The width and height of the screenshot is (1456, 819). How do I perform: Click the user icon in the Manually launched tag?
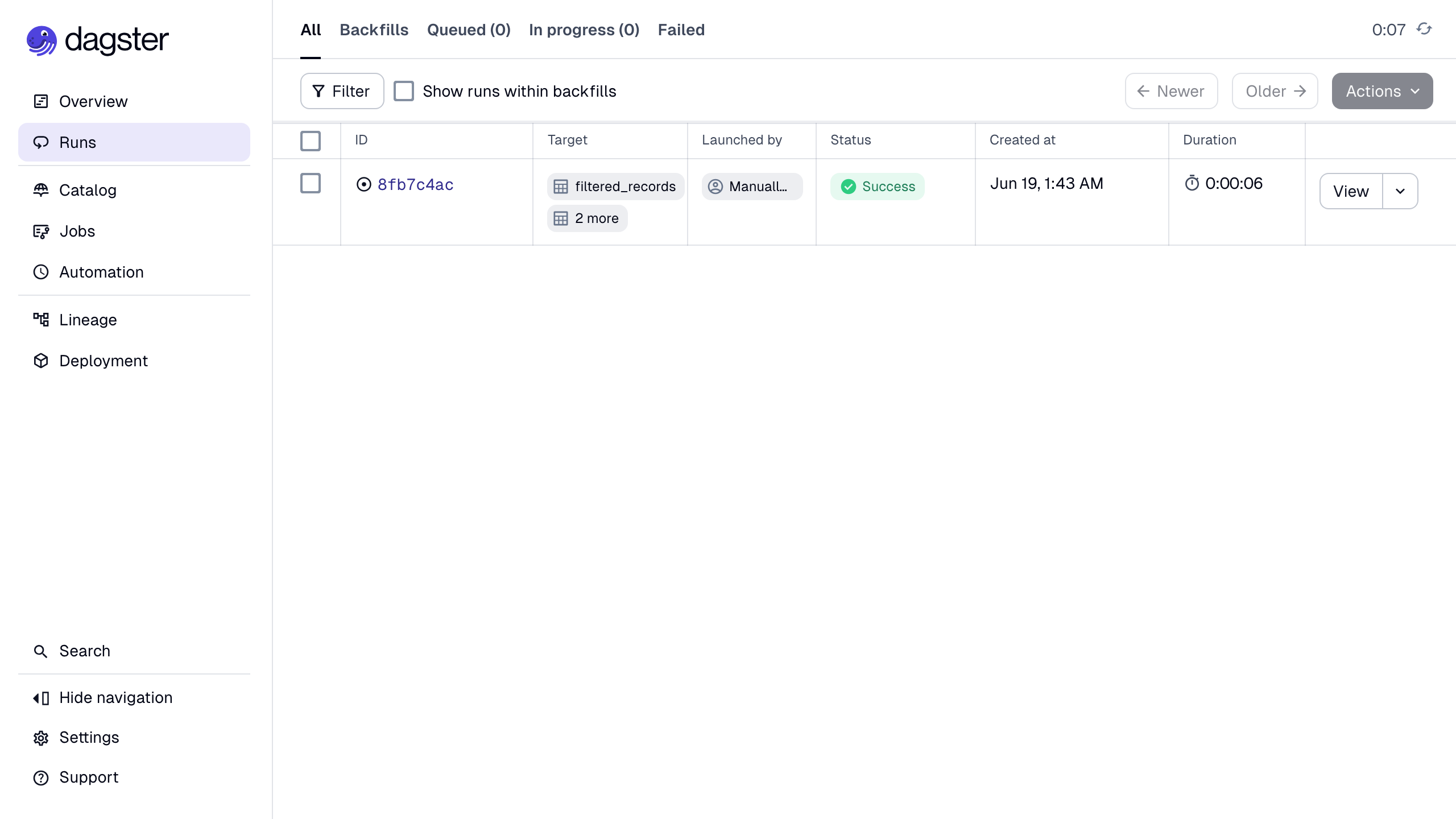[715, 187]
